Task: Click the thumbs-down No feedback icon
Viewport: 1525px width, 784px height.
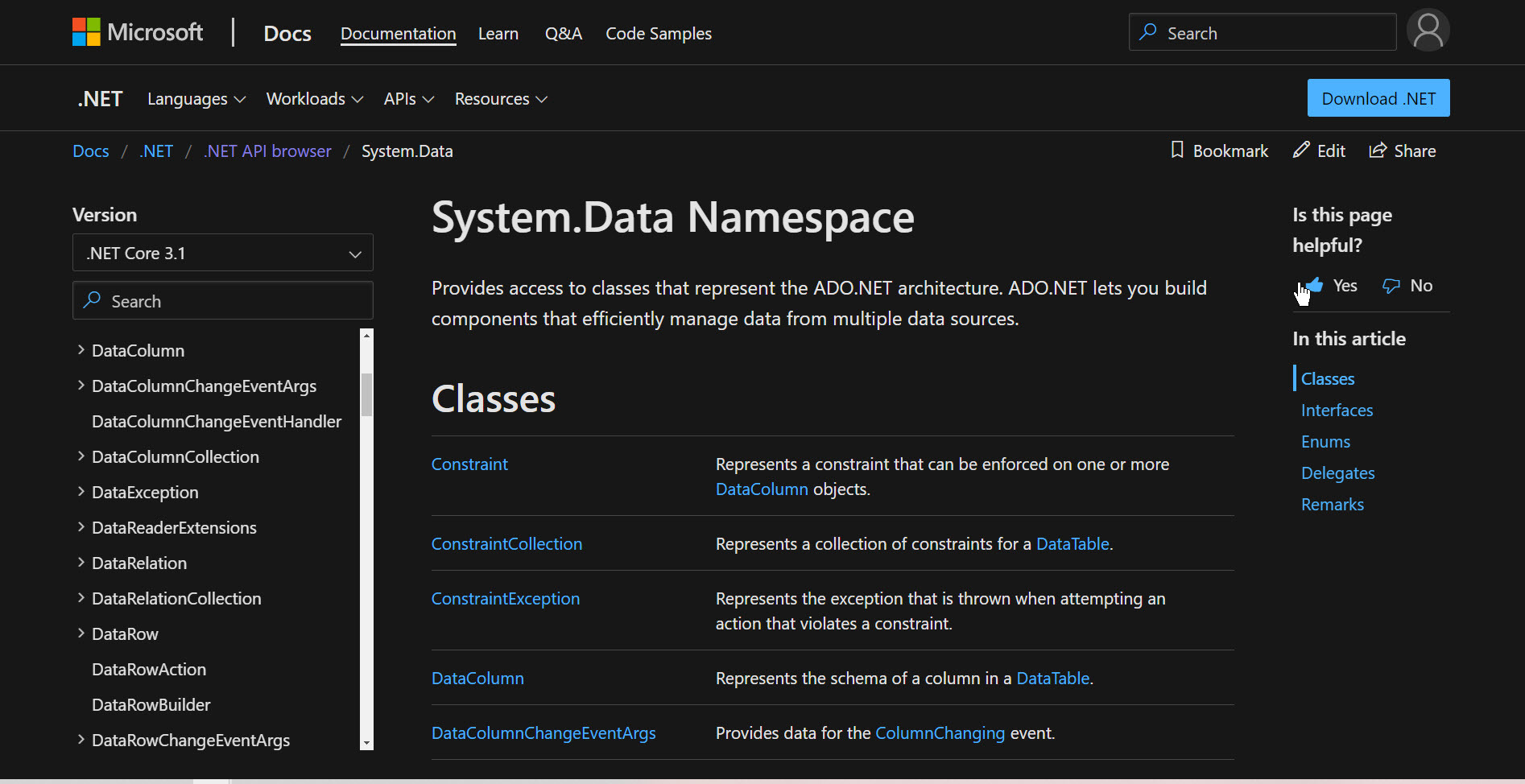Action: (1391, 286)
